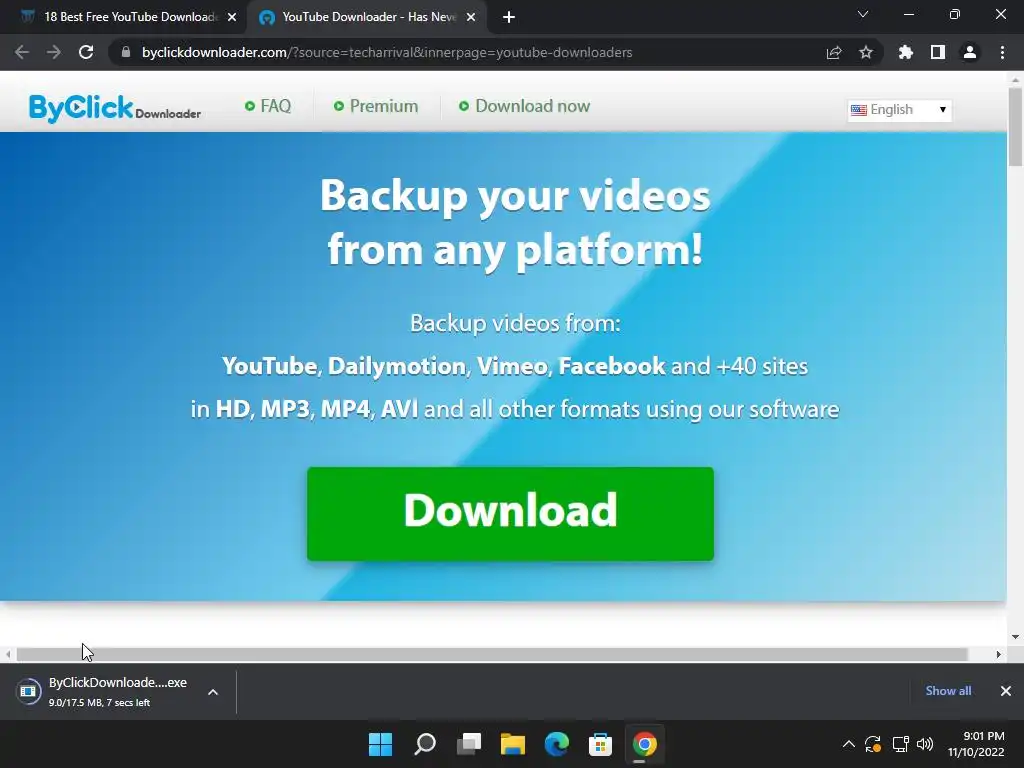Open Windows Search from taskbar
This screenshot has width=1024, height=768.
(425, 744)
